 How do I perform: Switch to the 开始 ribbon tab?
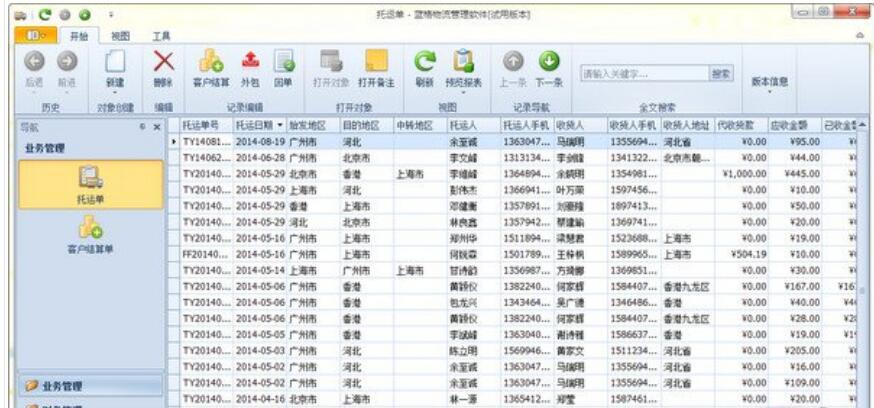79,36
